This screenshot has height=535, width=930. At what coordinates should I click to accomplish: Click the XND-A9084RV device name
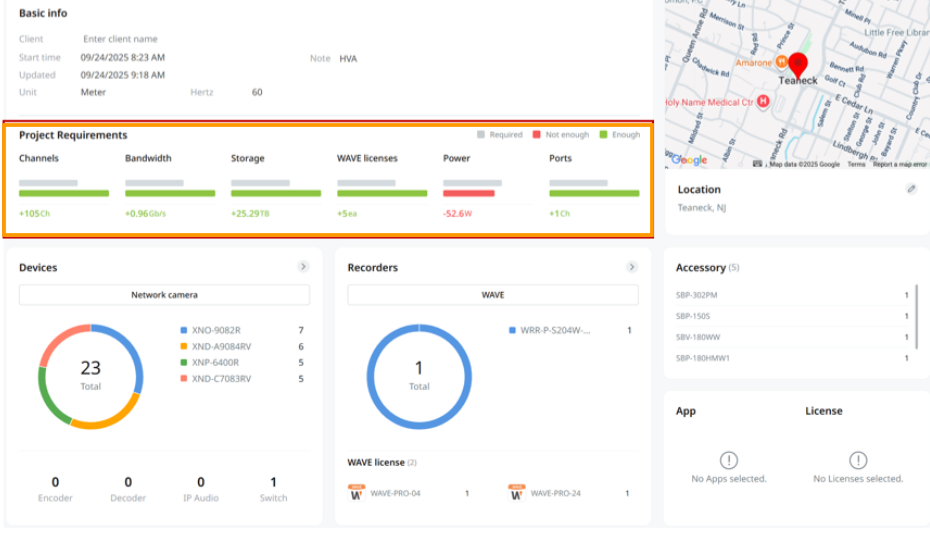tap(221, 346)
